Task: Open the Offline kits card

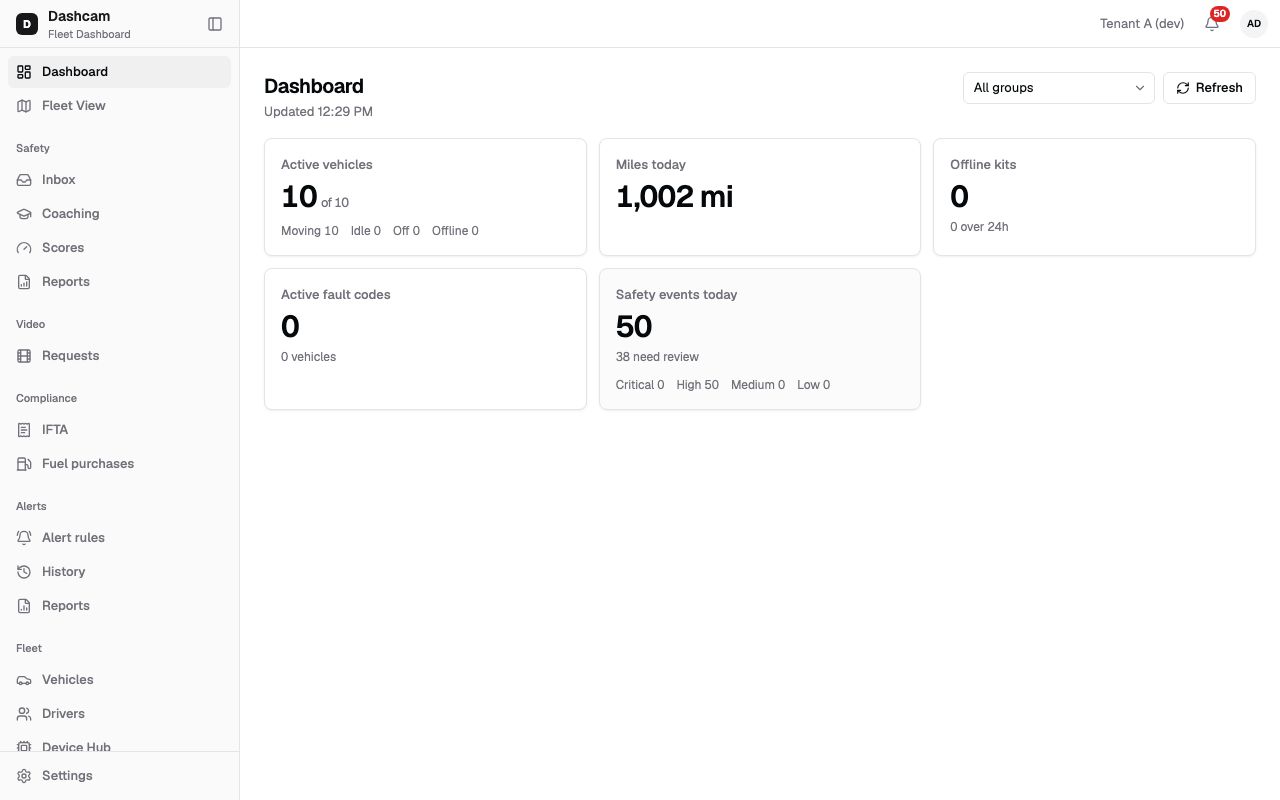Action: (x=1095, y=197)
